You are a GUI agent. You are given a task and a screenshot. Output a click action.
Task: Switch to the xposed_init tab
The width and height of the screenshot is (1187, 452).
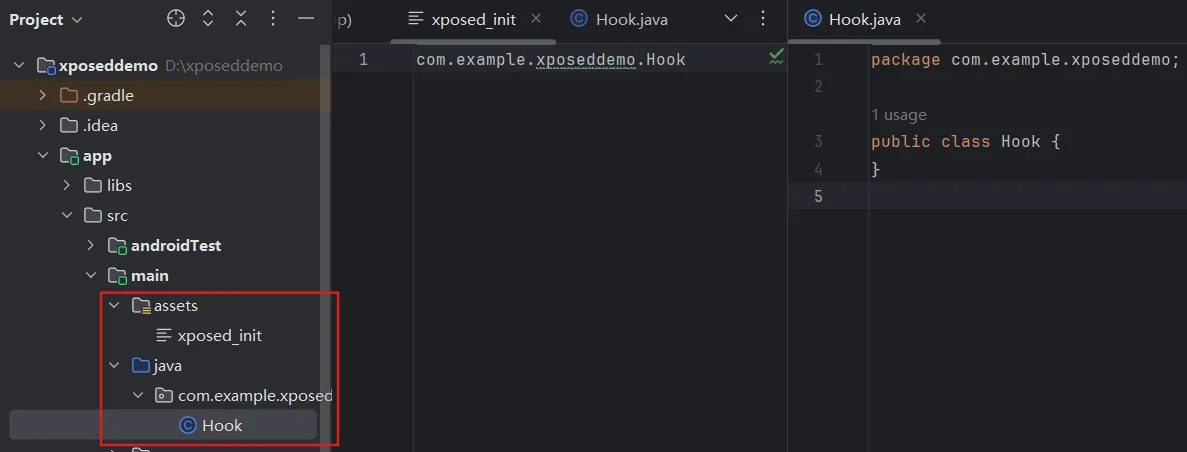[473, 19]
